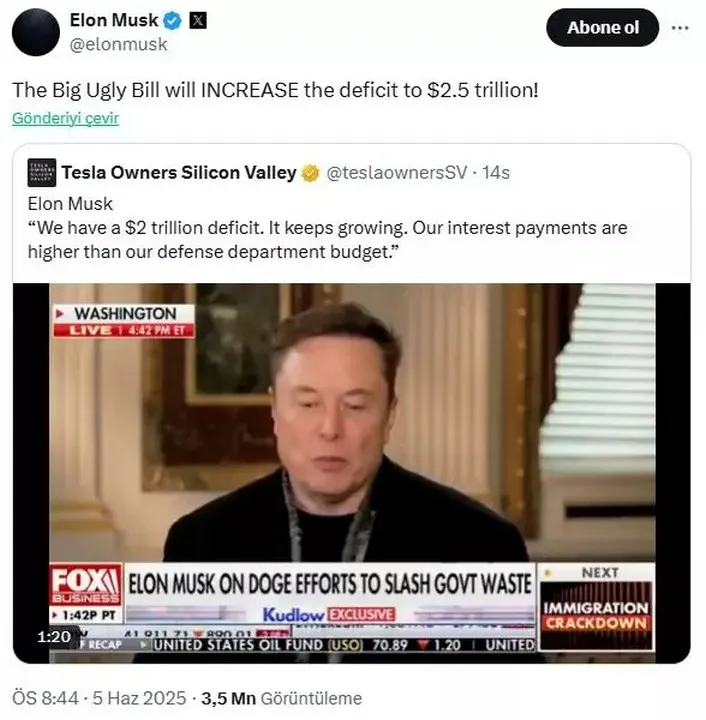This screenshot has width=706, height=720.
Task: Click the 3,5 Mn Görüntüleme views count
Action: tap(281, 698)
